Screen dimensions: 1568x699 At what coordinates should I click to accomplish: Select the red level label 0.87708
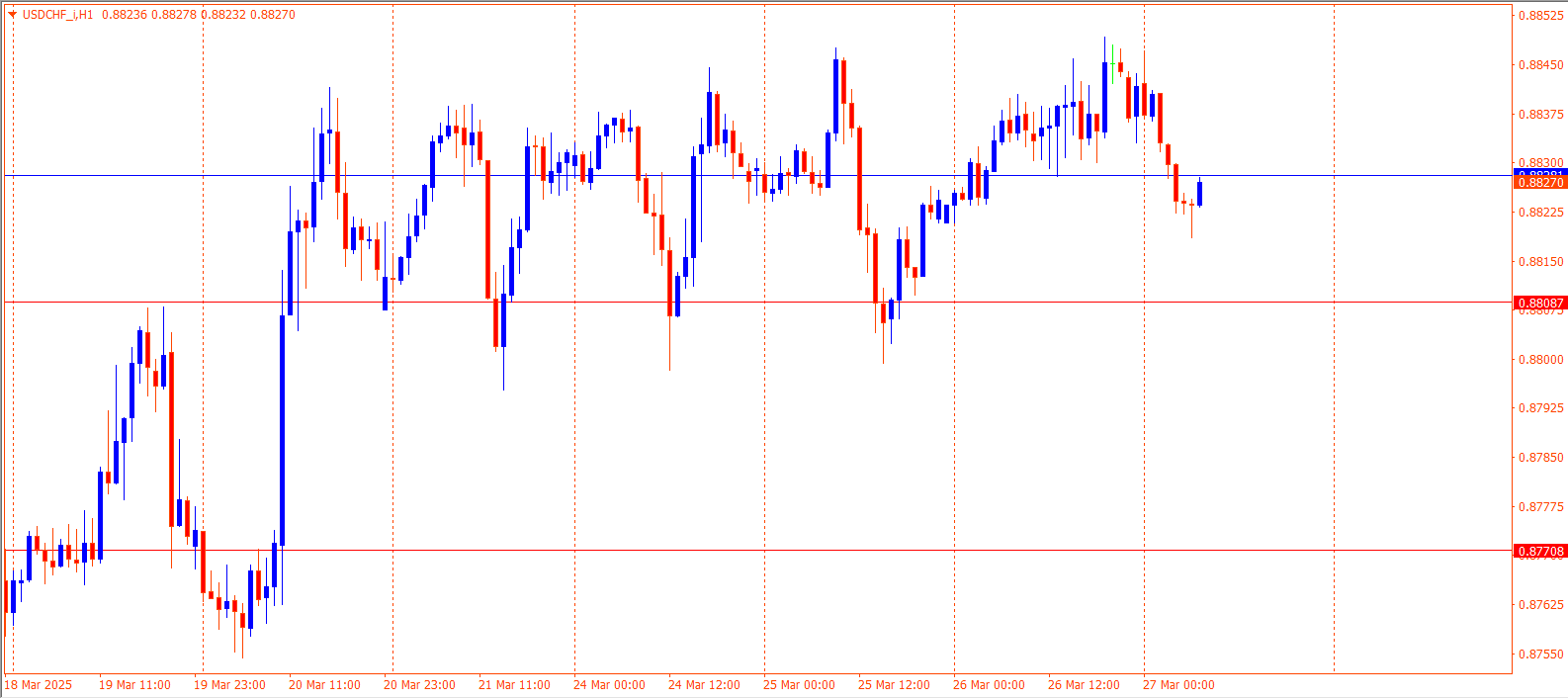pos(1540,552)
